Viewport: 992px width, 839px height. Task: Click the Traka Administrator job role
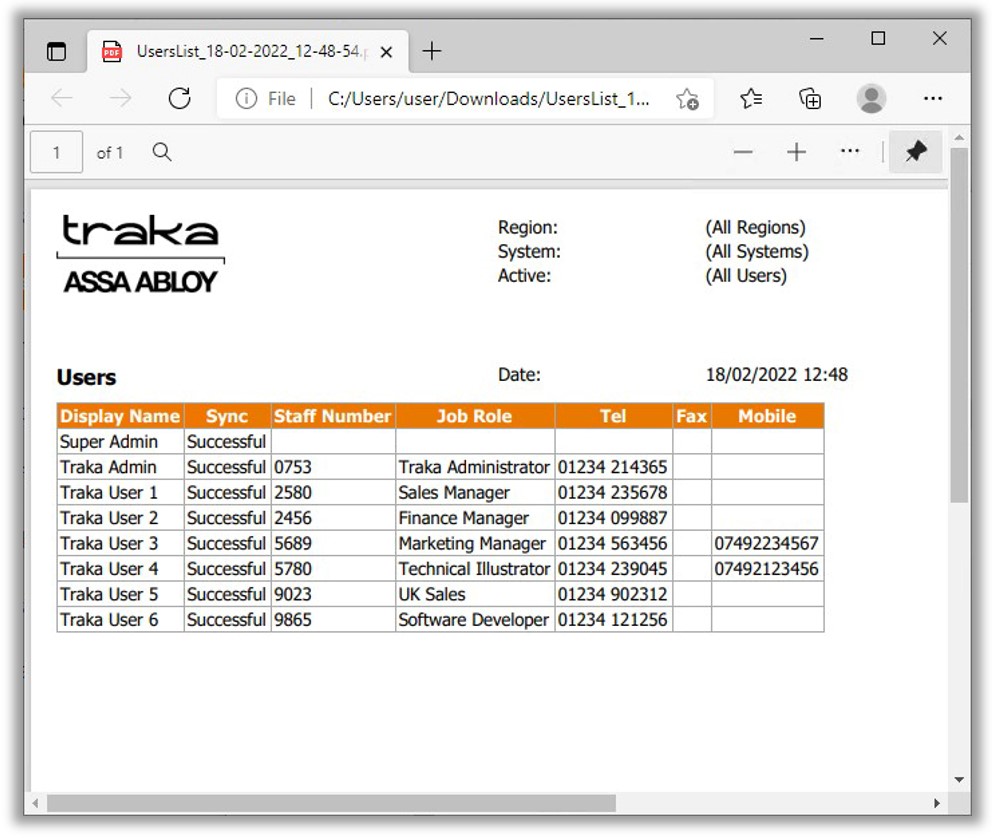click(x=474, y=467)
